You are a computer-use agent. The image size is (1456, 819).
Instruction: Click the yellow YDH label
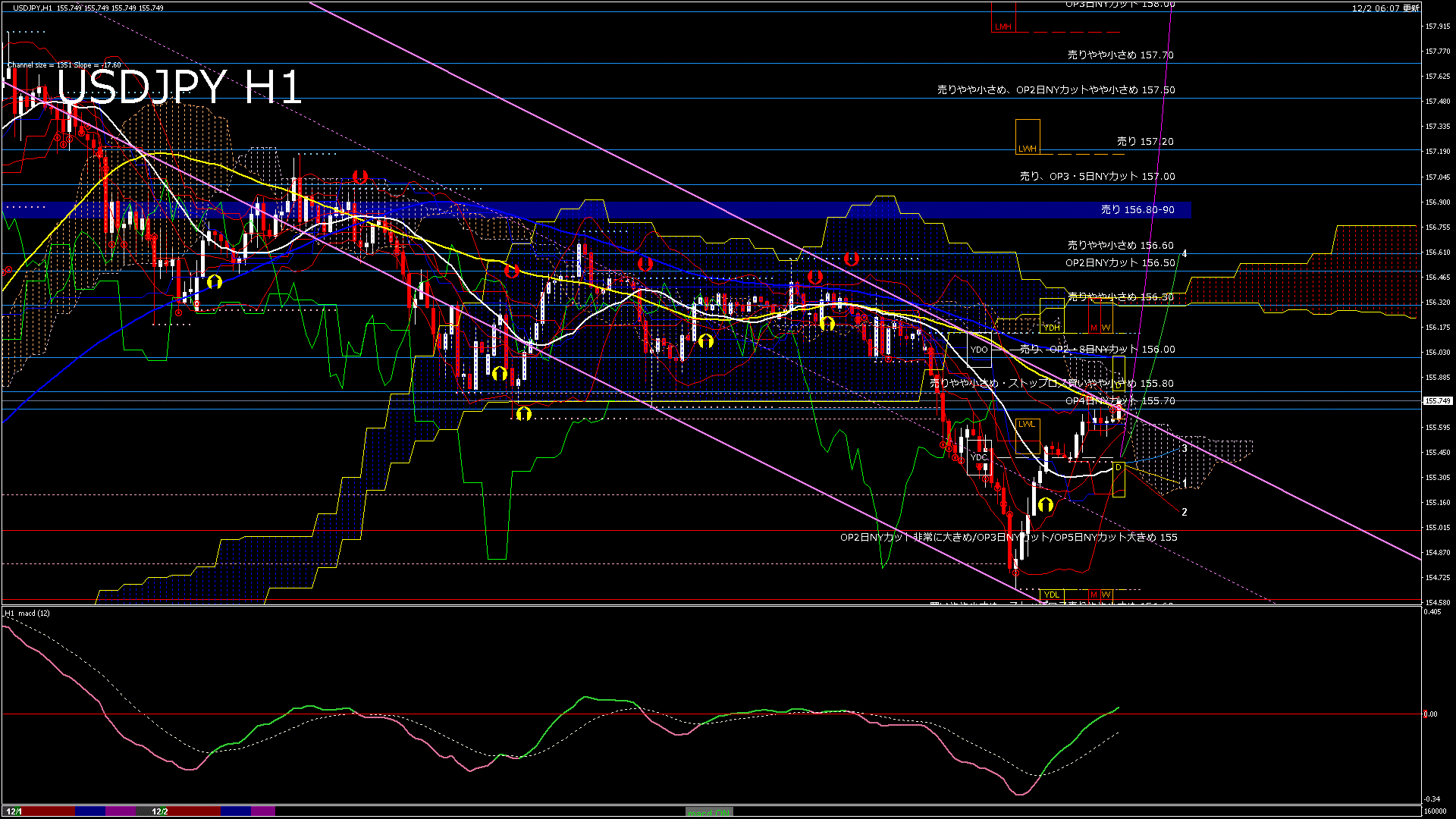1051,328
